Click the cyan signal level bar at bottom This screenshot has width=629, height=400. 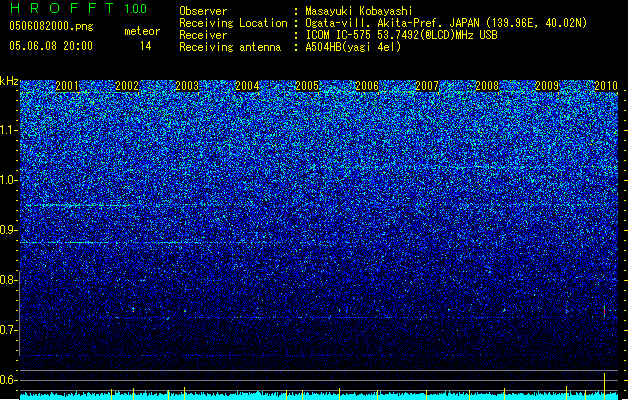[319, 396]
